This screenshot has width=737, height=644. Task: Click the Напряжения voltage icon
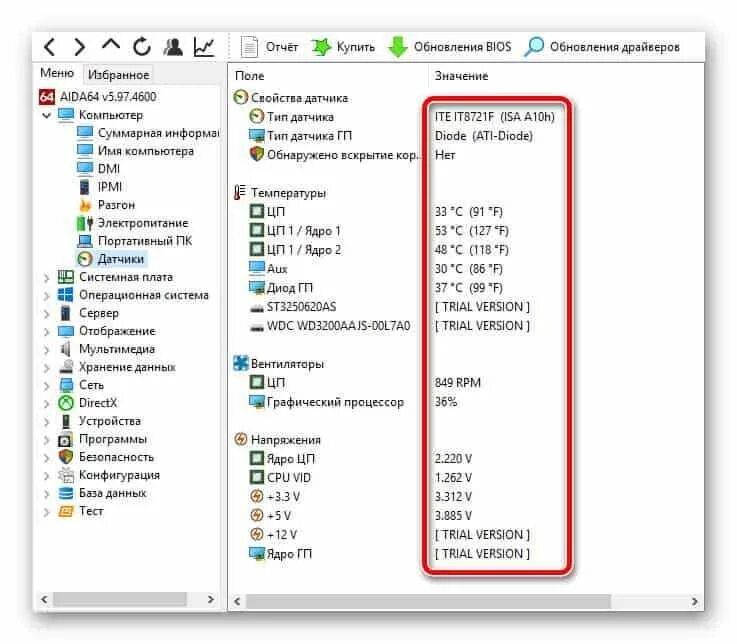(241, 439)
